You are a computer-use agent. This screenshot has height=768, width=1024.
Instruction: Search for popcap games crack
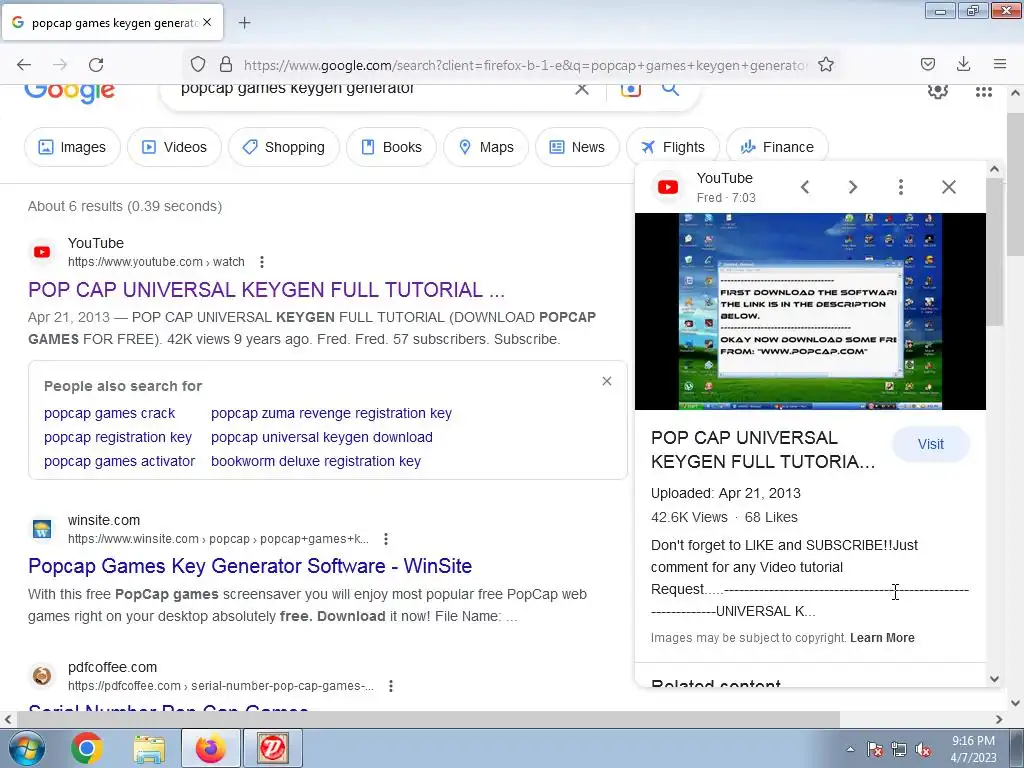pos(110,413)
